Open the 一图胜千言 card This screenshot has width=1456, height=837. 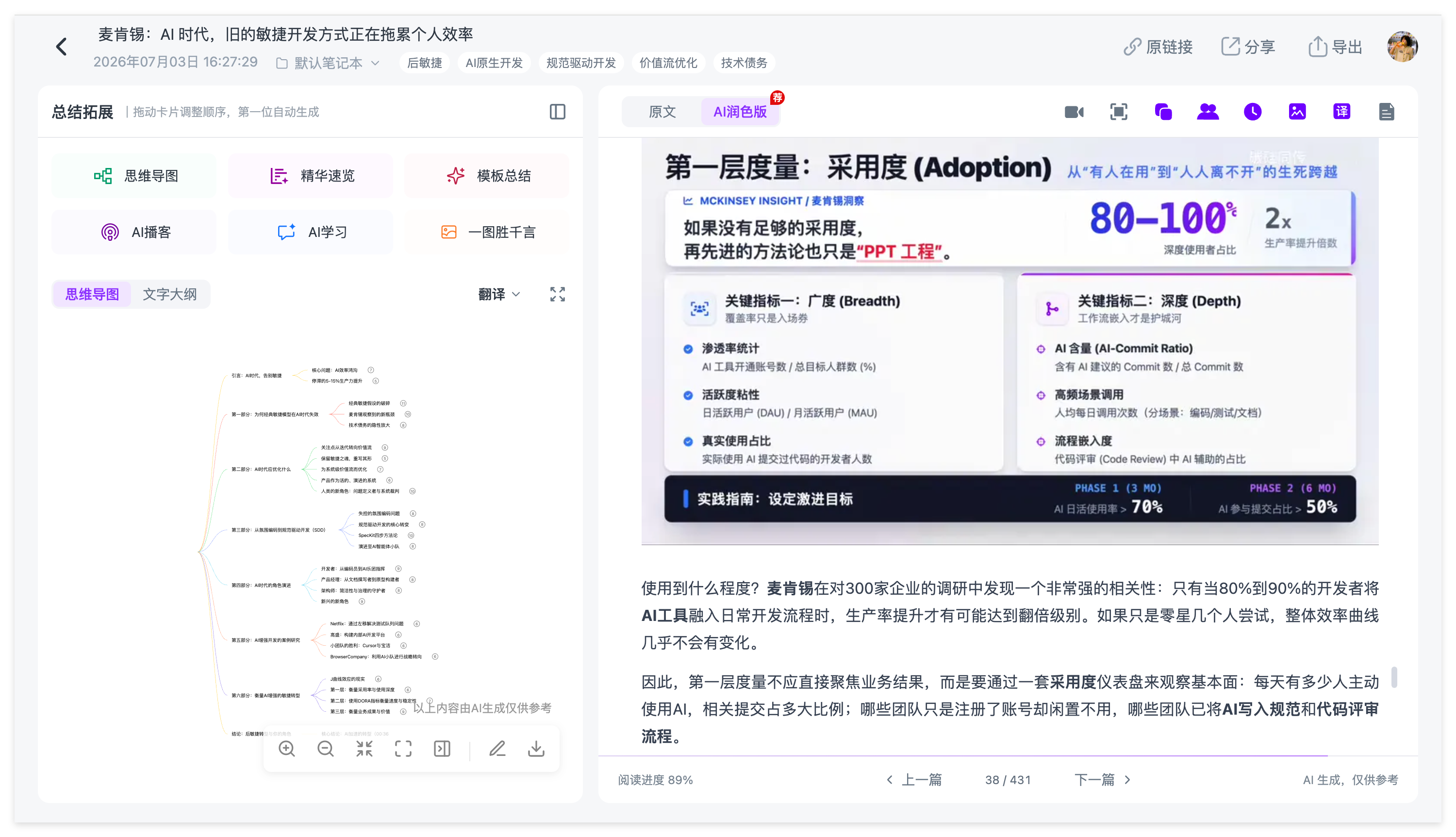487,232
